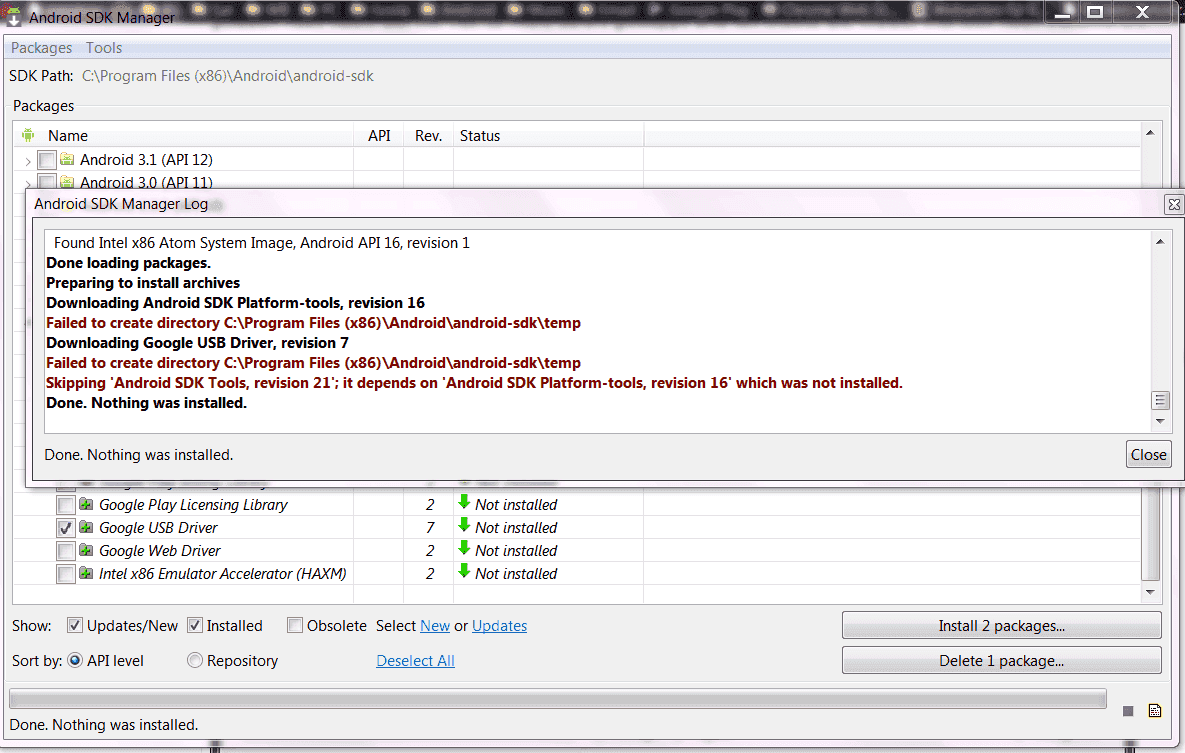Click the Updates select link
Image resolution: width=1185 pixels, height=753 pixels.
point(500,626)
